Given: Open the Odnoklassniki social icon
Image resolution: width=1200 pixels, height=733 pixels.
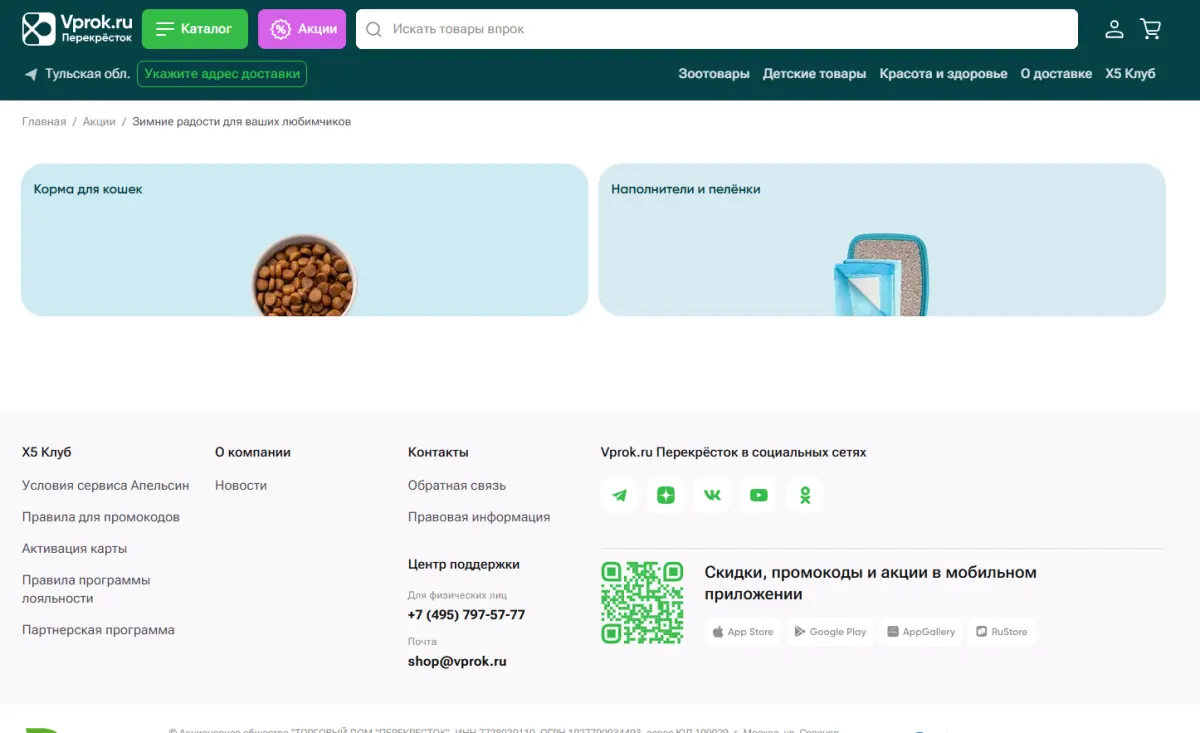Looking at the screenshot, I should tap(805, 495).
